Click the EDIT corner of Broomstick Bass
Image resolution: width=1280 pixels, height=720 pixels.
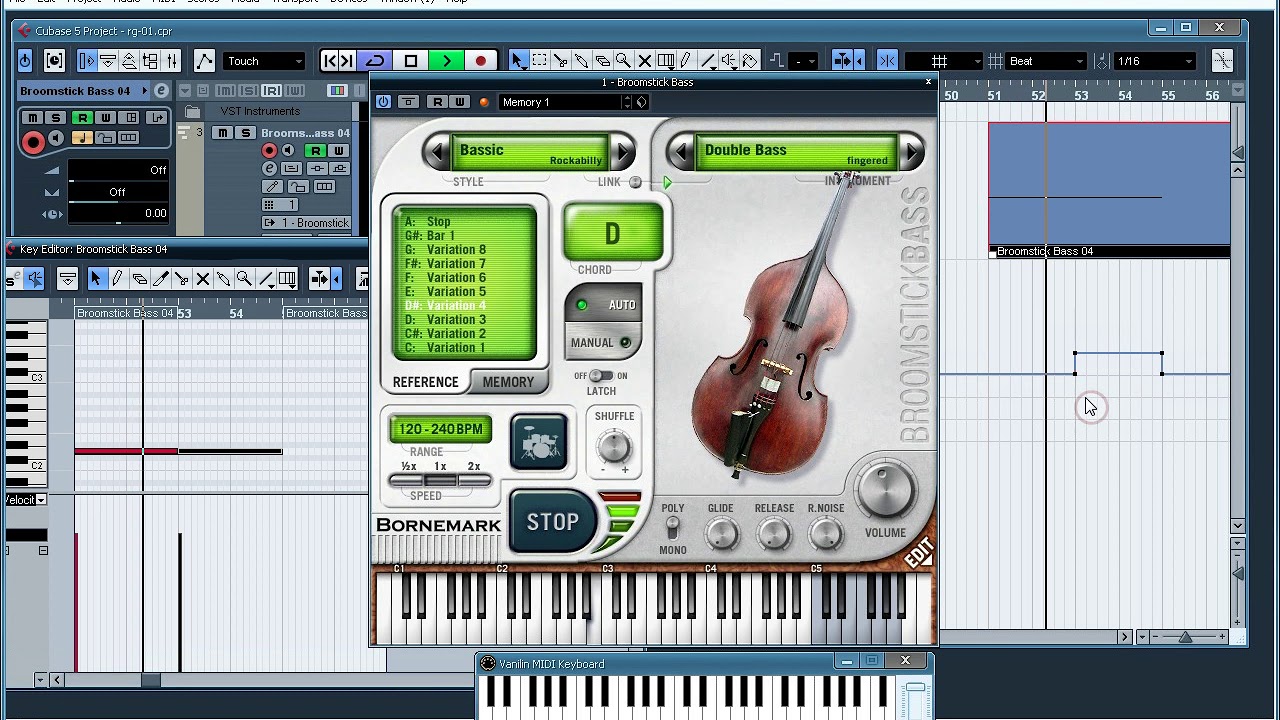(x=918, y=552)
